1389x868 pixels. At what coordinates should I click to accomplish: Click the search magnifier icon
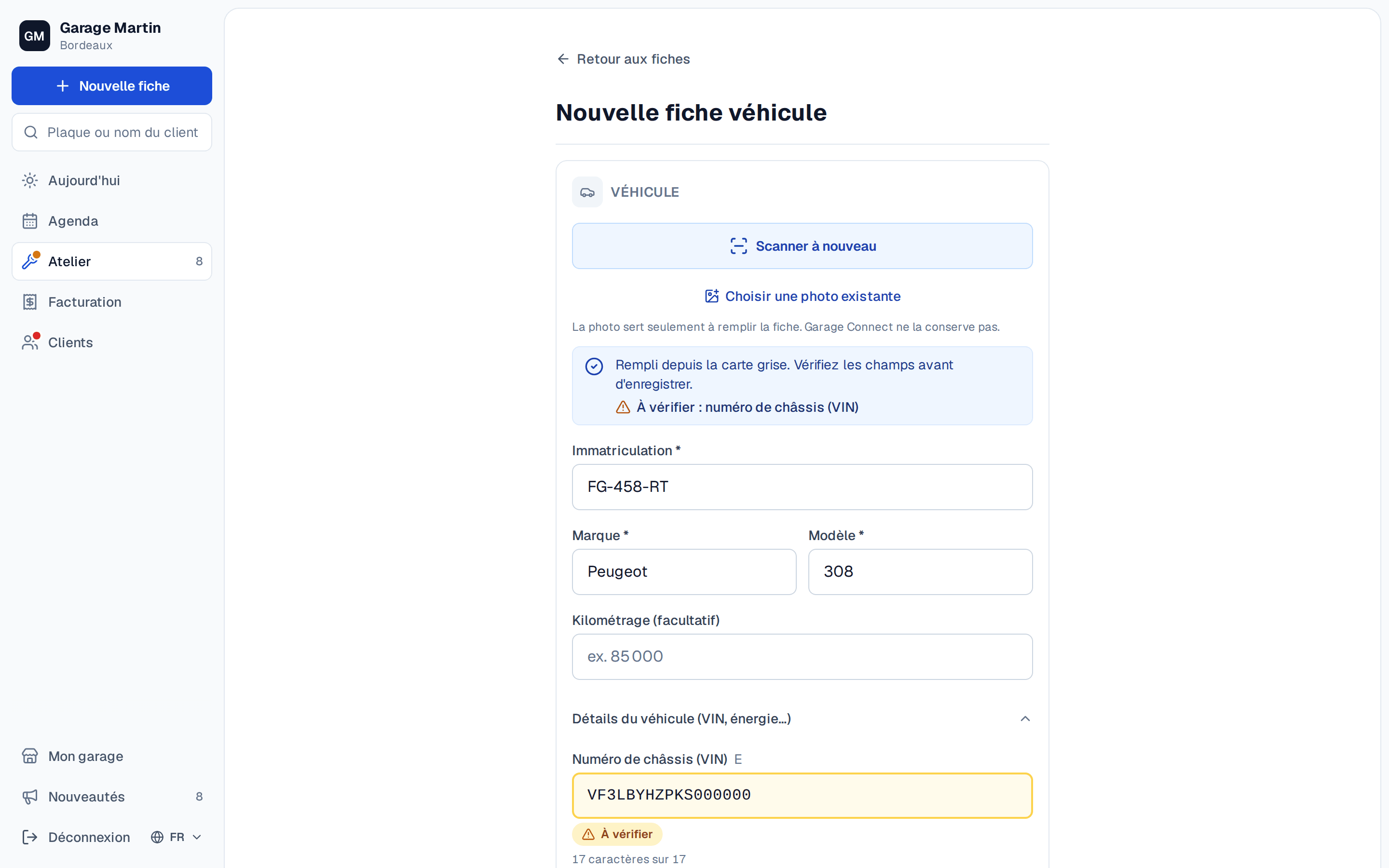click(x=31, y=133)
